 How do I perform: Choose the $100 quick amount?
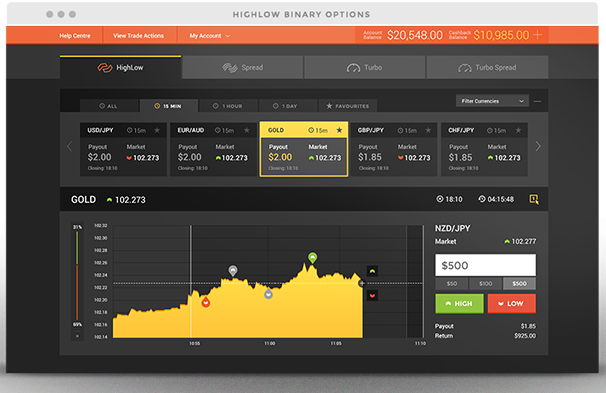(x=486, y=284)
